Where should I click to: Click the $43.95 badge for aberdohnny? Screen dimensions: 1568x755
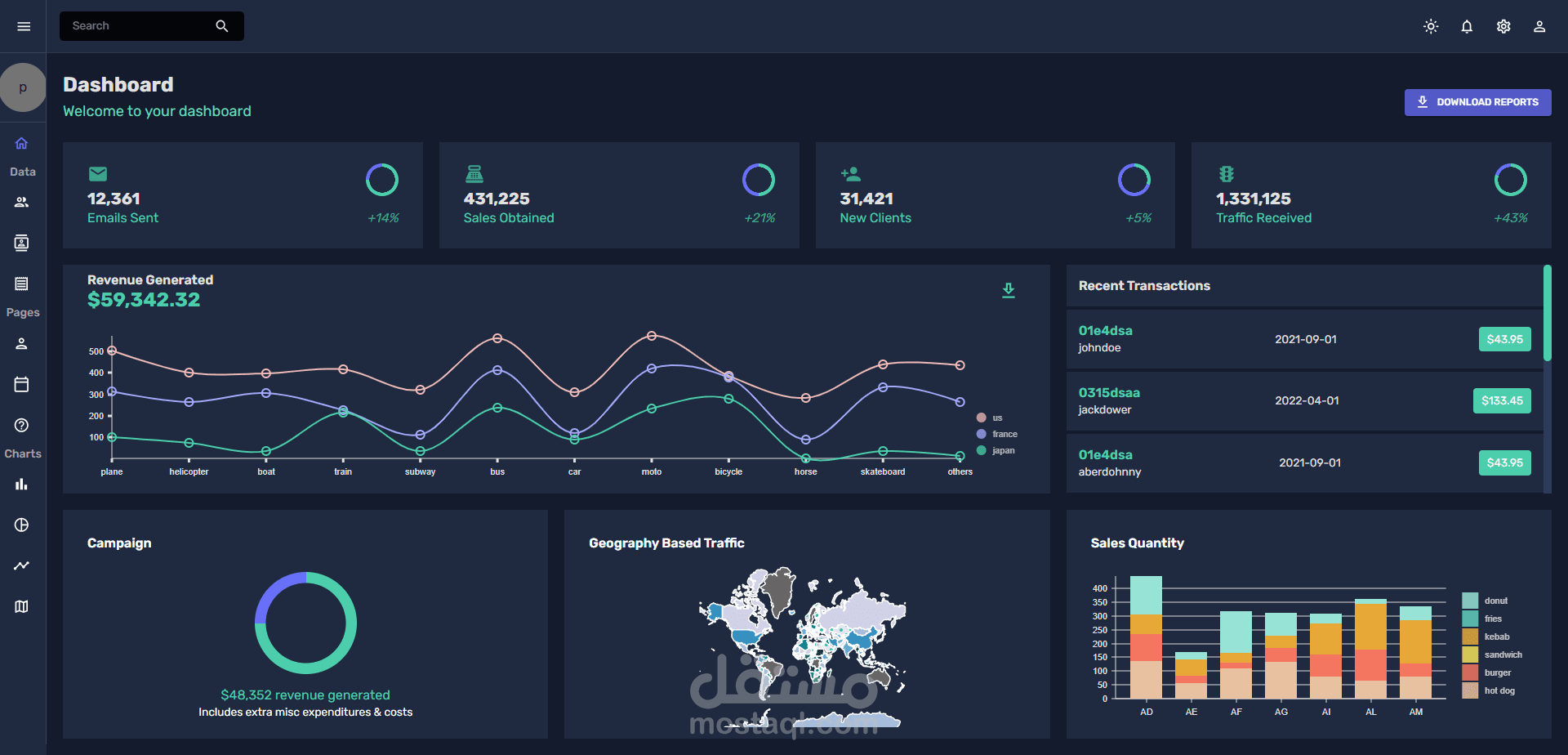coord(1504,462)
